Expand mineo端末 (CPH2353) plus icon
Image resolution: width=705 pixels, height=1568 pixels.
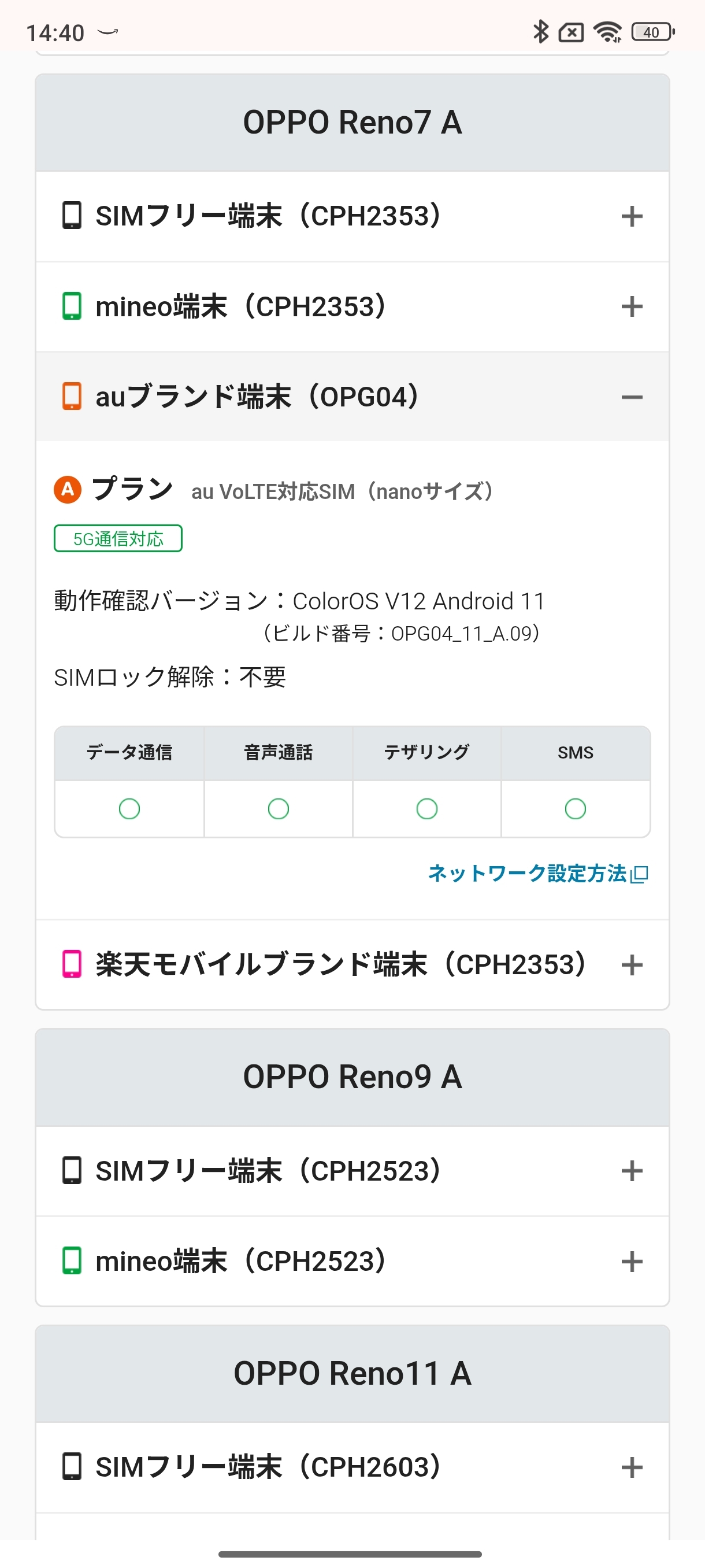(632, 306)
